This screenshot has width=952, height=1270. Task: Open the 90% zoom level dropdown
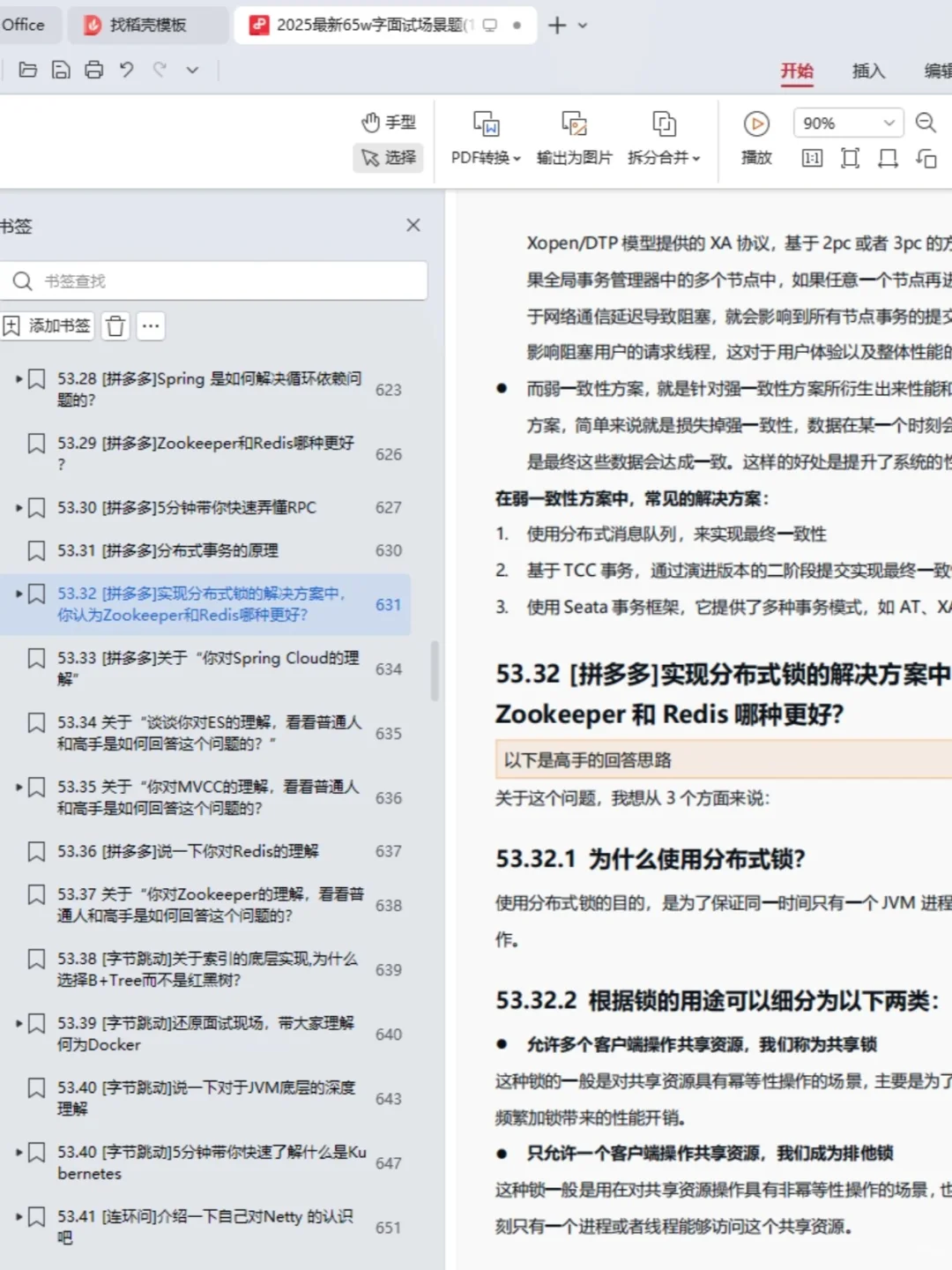click(847, 123)
